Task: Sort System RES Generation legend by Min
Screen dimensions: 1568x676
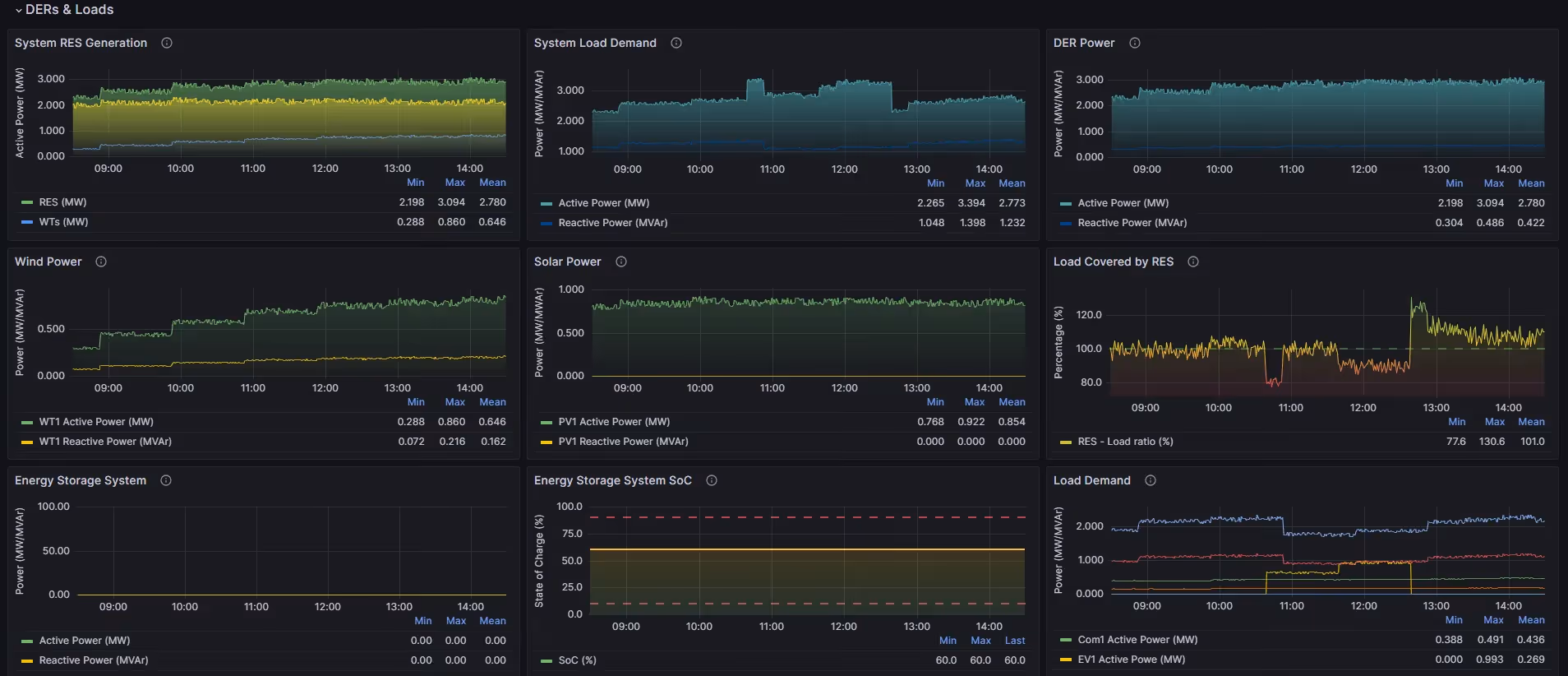Action: pyautogui.click(x=416, y=183)
